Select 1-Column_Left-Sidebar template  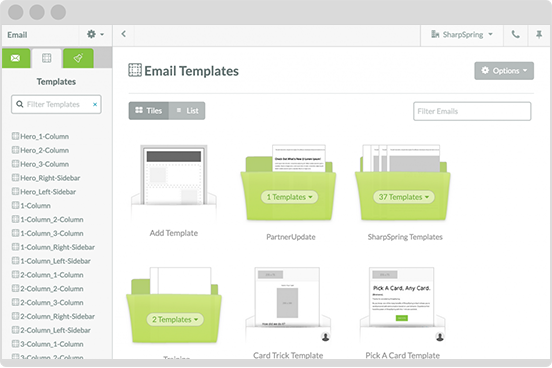point(51,261)
